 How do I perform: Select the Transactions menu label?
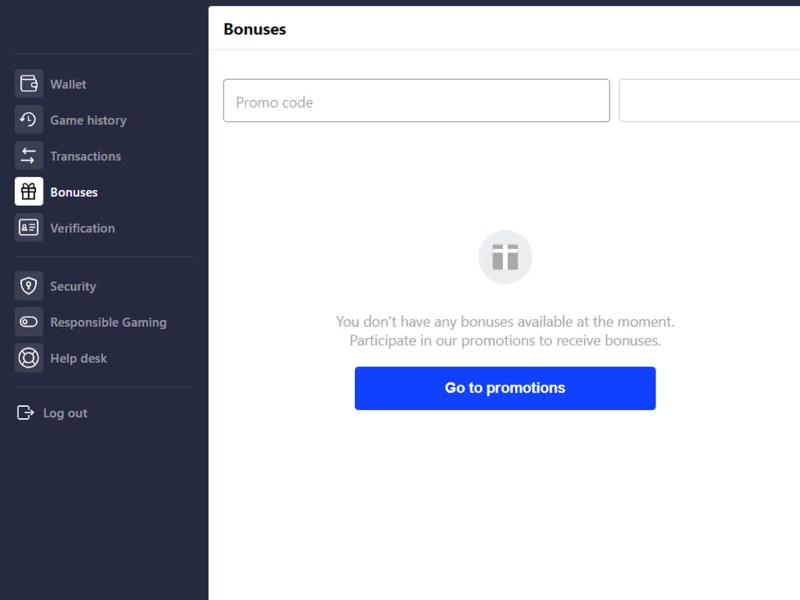(x=85, y=157)
